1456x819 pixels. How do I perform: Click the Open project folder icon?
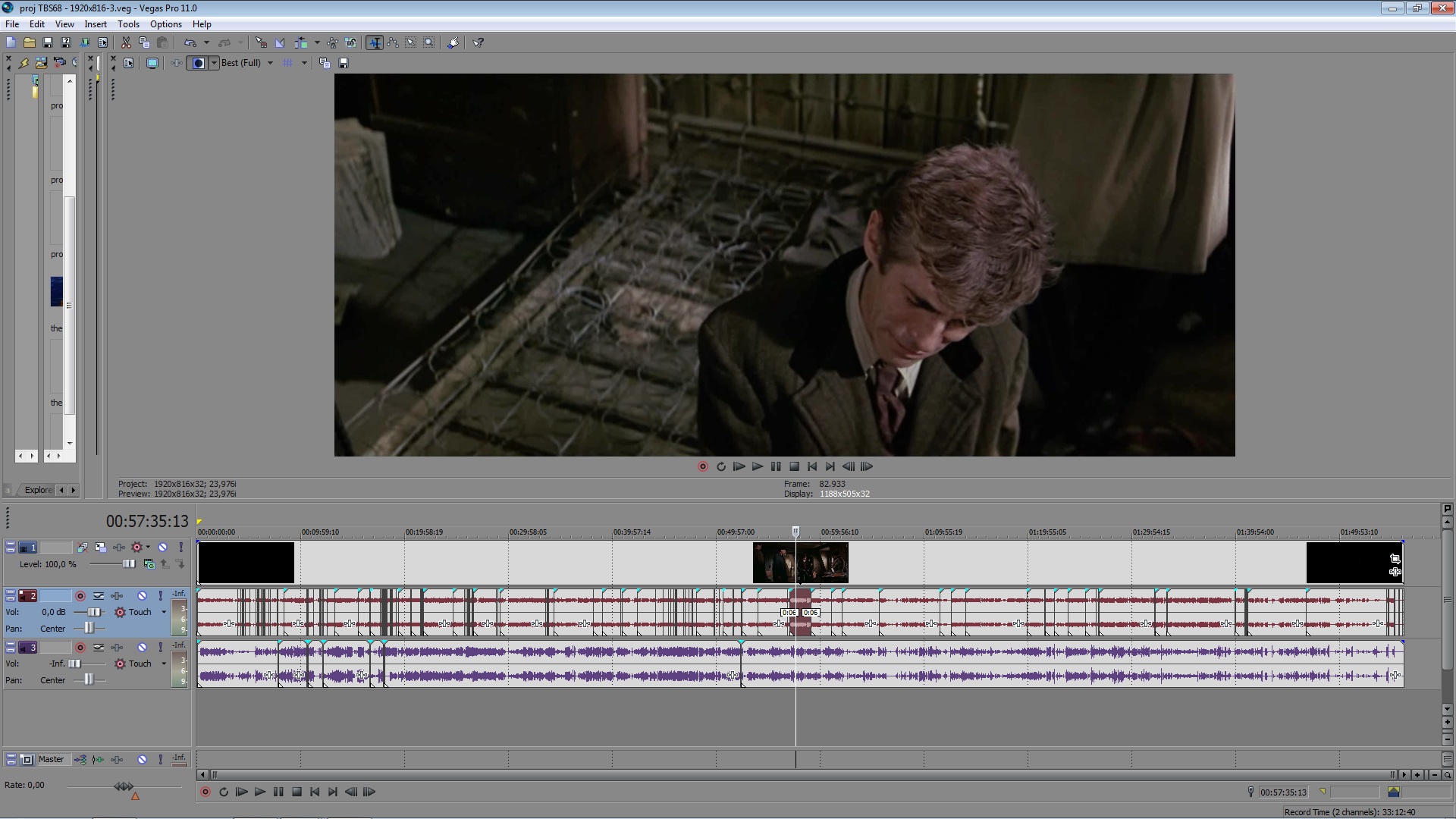click(29, 42)
